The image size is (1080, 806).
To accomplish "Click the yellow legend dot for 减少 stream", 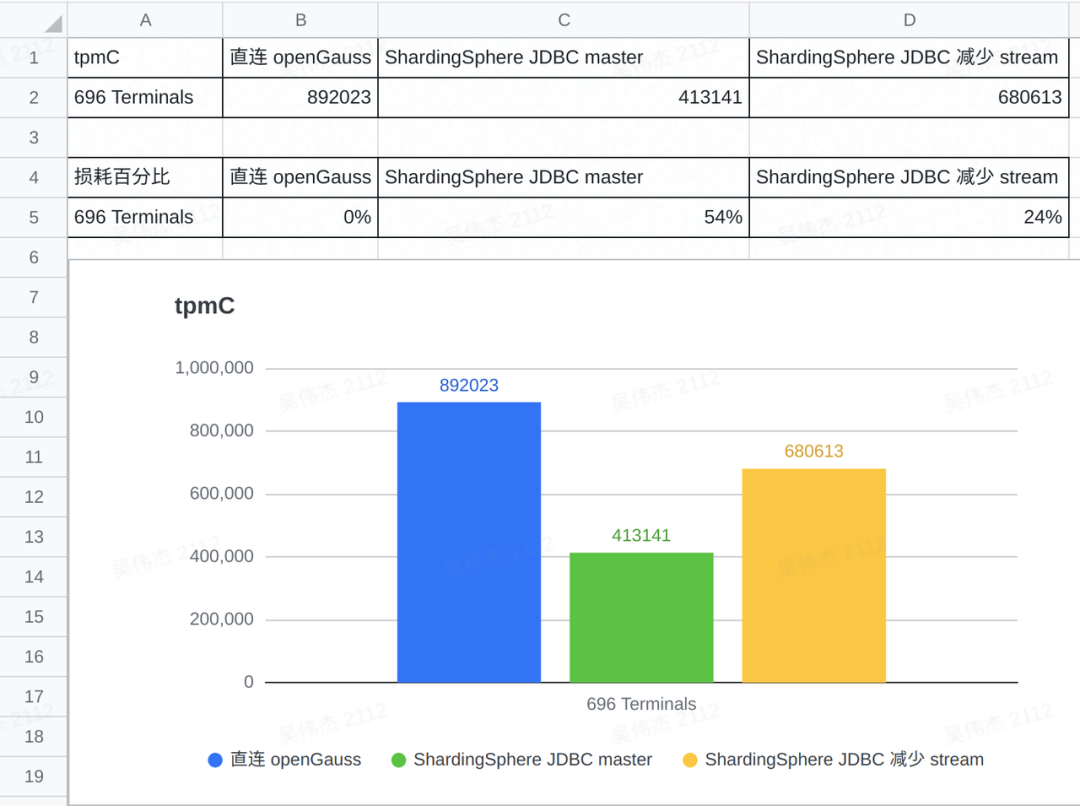I will [x=689, y=760].
